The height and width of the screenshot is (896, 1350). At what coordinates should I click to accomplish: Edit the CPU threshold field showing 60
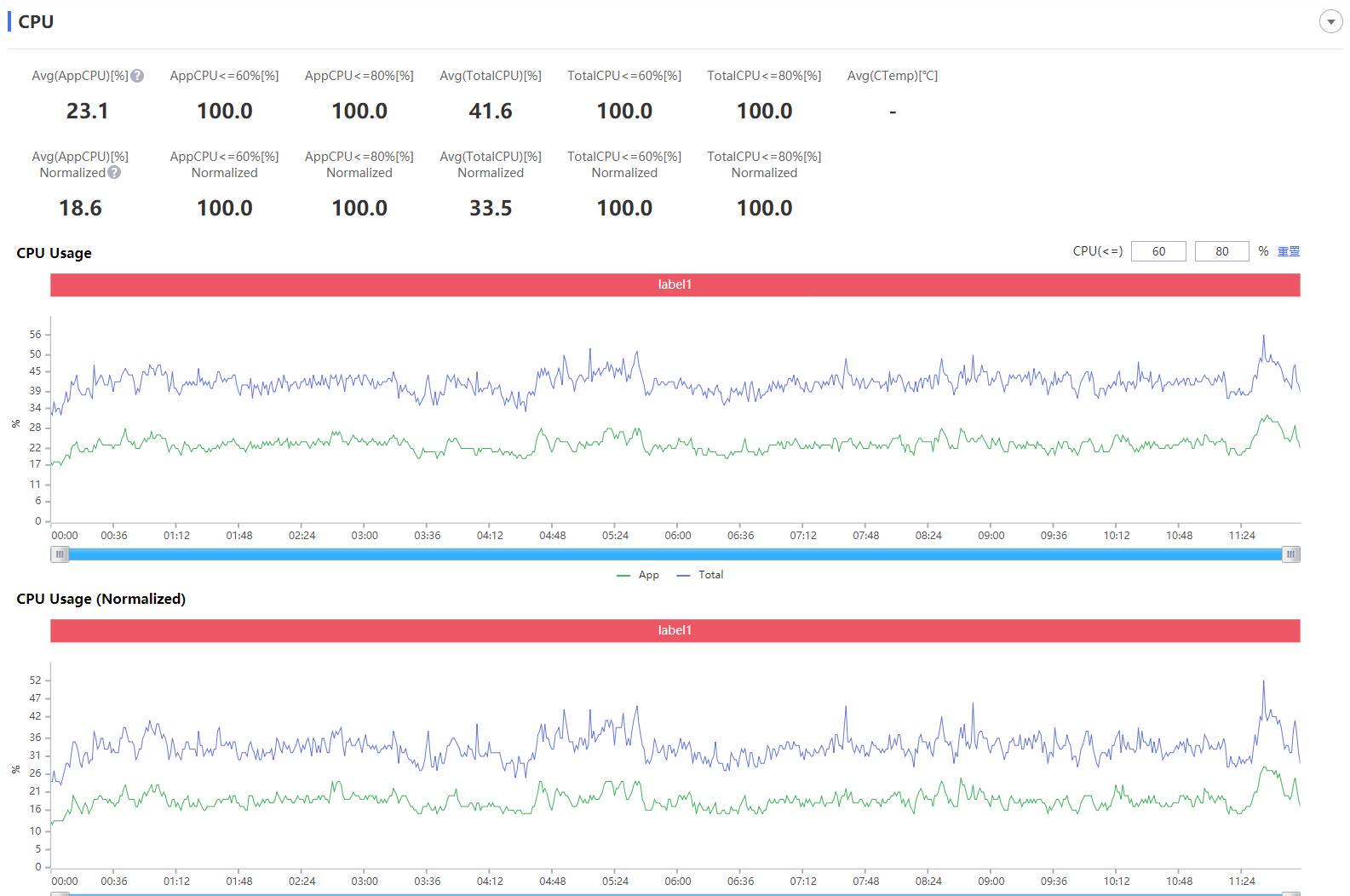click(x=1158, y=251)
